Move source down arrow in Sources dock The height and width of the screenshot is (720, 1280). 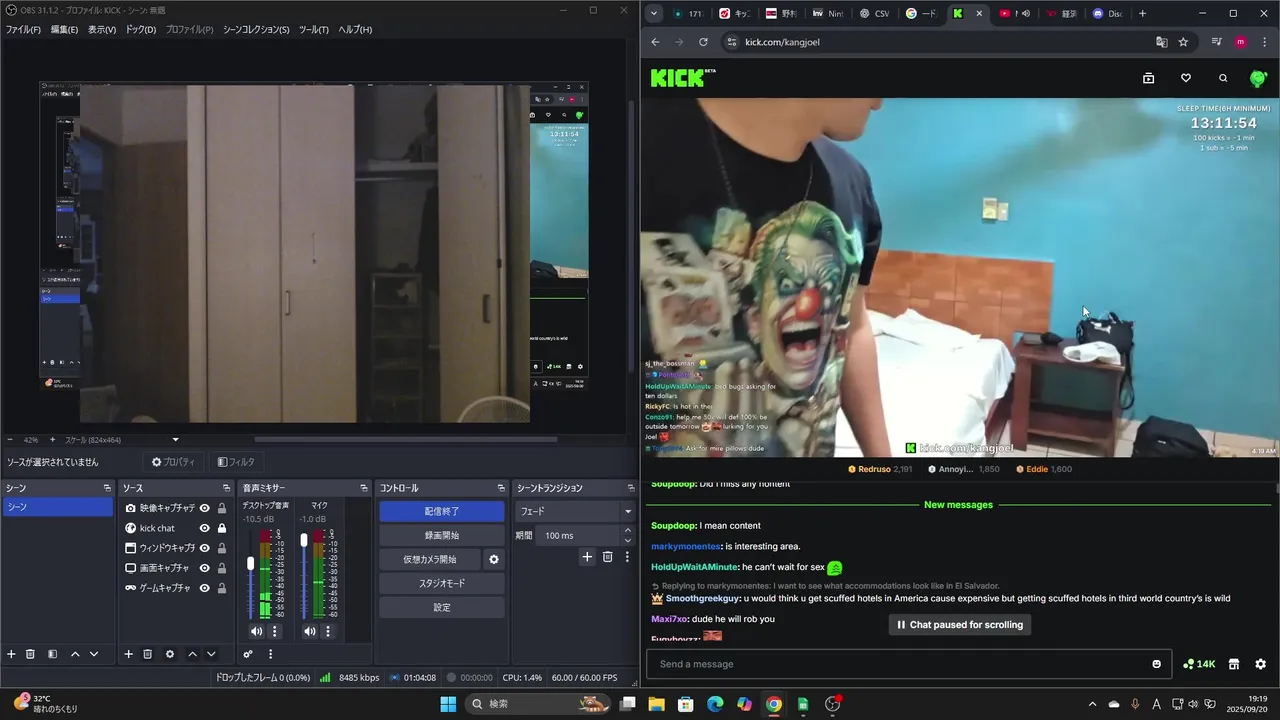point(211,654)
